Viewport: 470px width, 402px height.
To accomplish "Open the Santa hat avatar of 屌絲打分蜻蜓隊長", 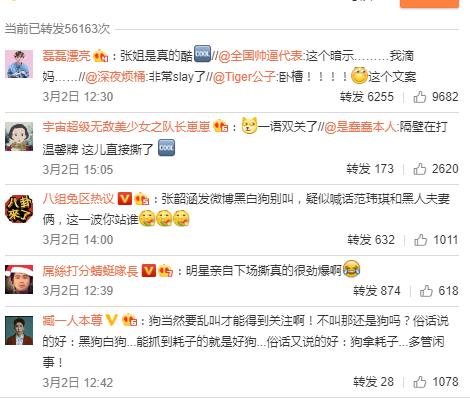I will coord(19,279).
